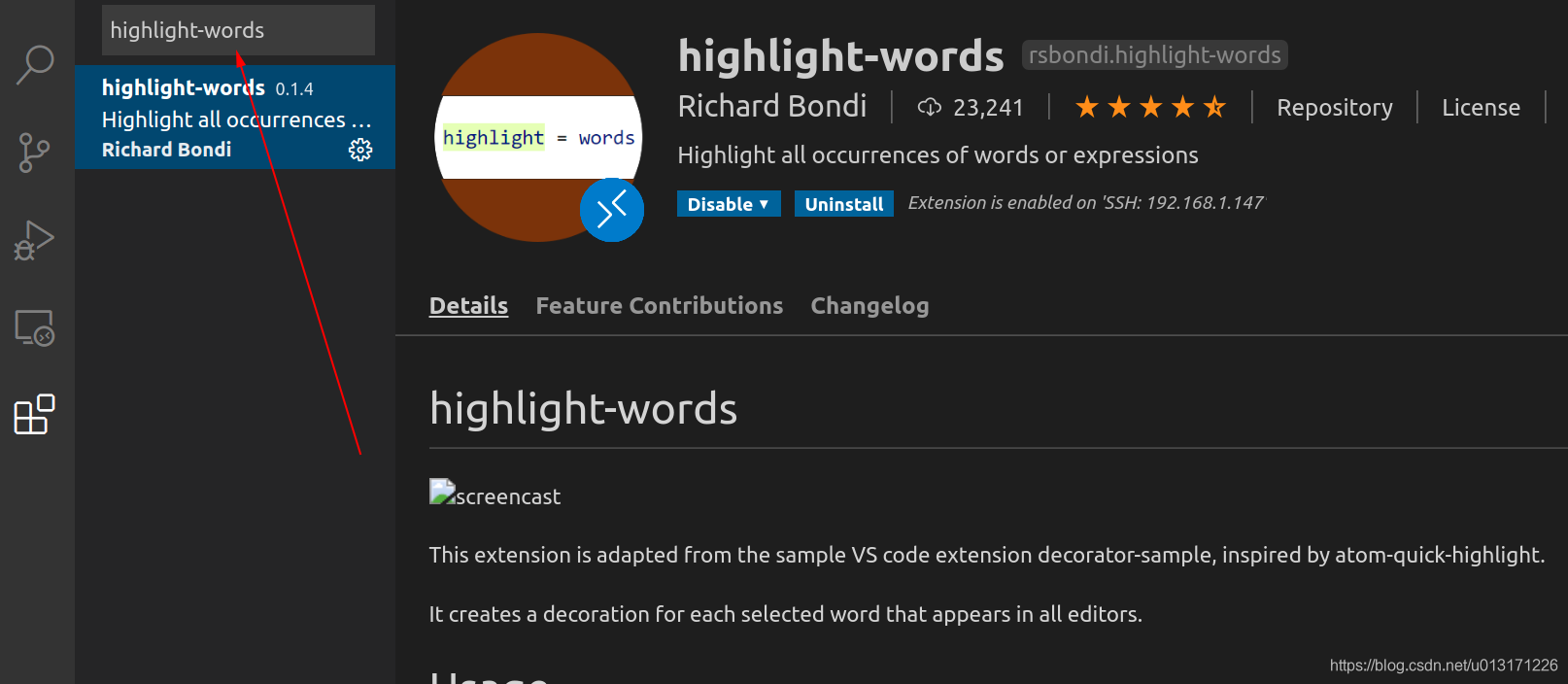Switch to the Changelog tab
Viewport: 1568px width, 684px height.
(869, 306)
